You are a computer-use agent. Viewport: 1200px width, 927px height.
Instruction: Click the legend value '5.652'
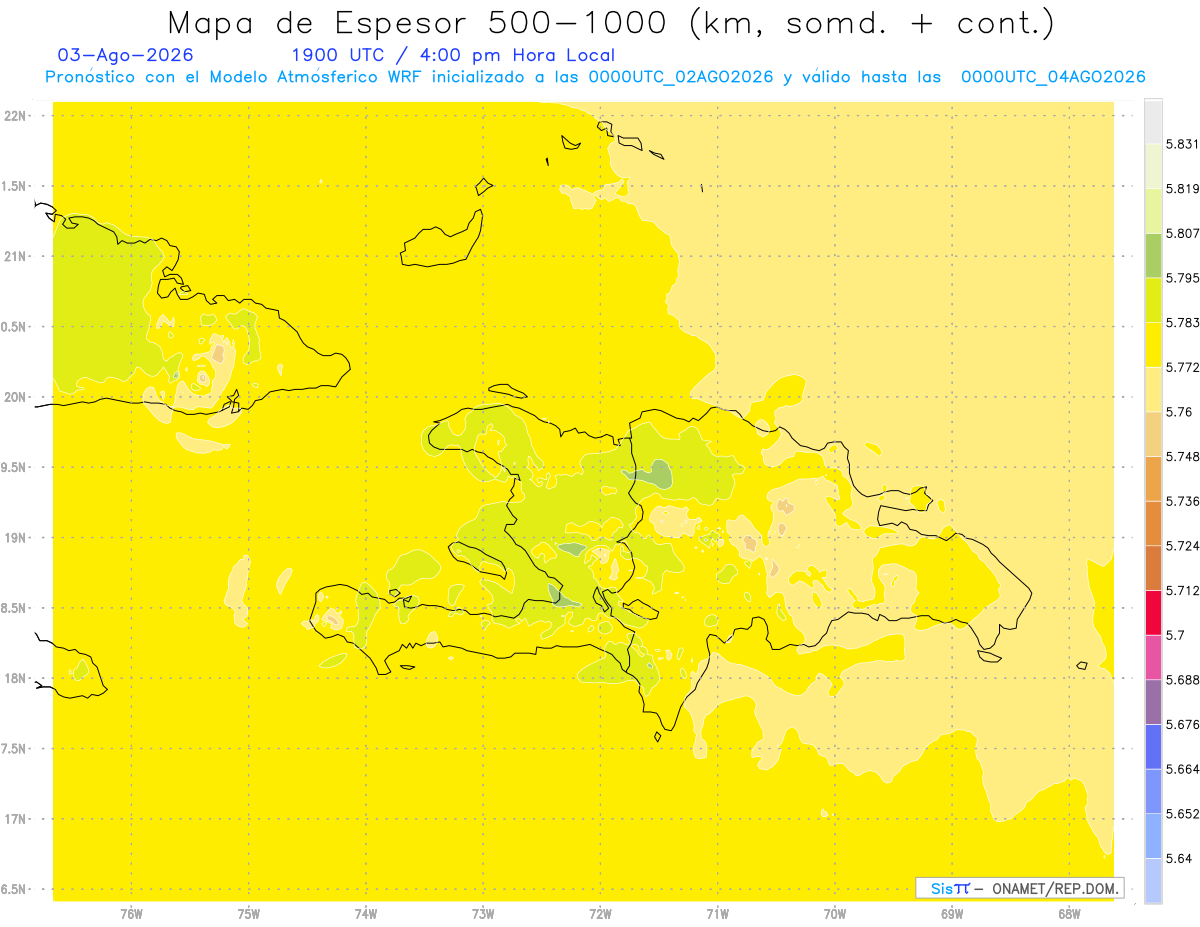[x=1182, y=814]
